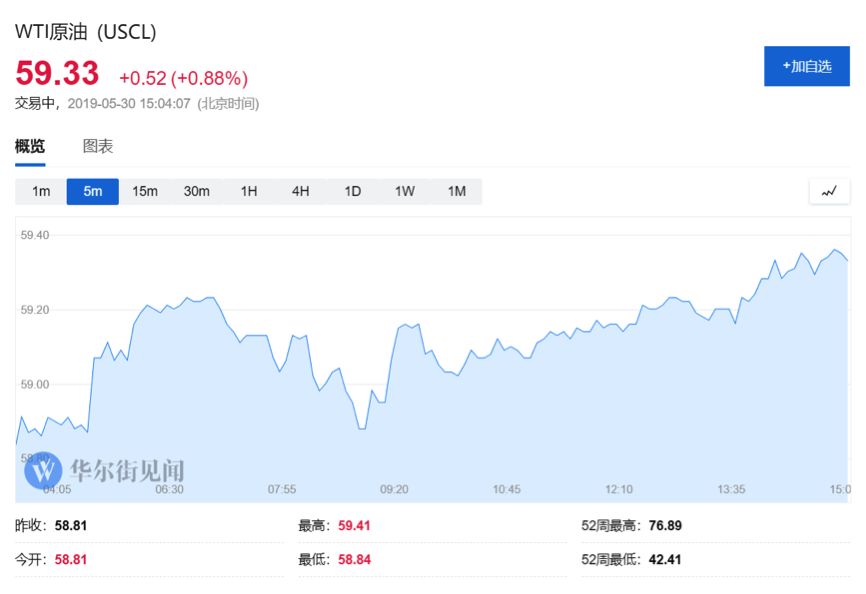Select the 4H interval
The height and width of the screenshot is (594, 866).
[x=300, y=191]
